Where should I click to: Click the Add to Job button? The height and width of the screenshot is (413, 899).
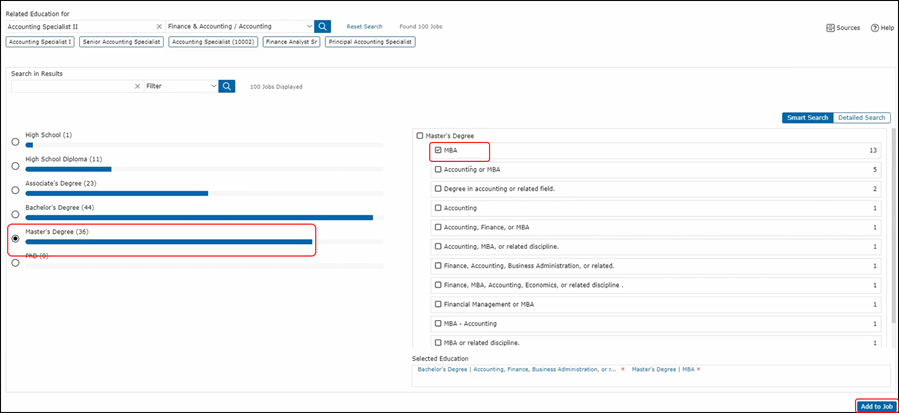876,406
